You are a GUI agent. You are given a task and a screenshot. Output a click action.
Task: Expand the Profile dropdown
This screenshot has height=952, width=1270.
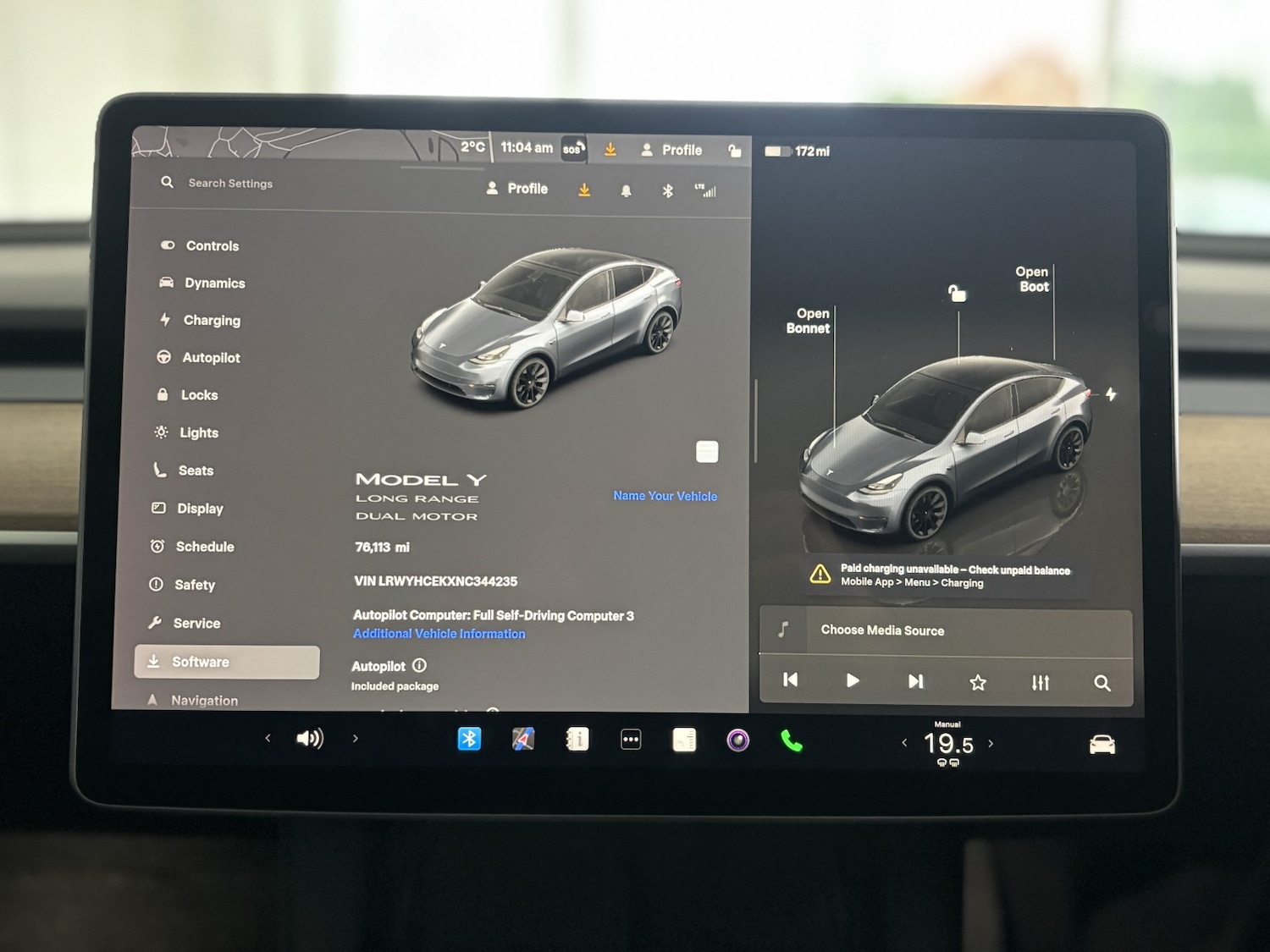point(517,188)
